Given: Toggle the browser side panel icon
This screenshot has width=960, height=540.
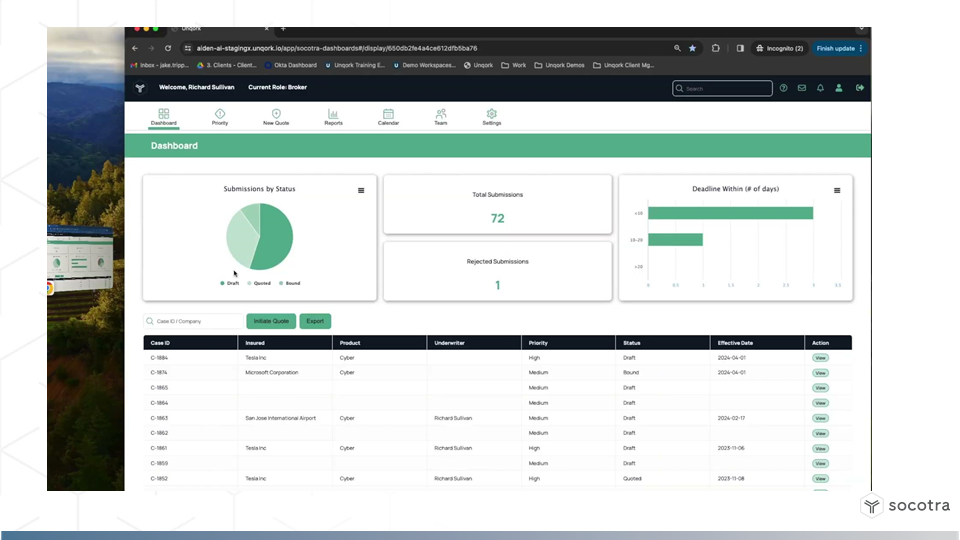Looking at the screenshot, I should pos(740,48).
